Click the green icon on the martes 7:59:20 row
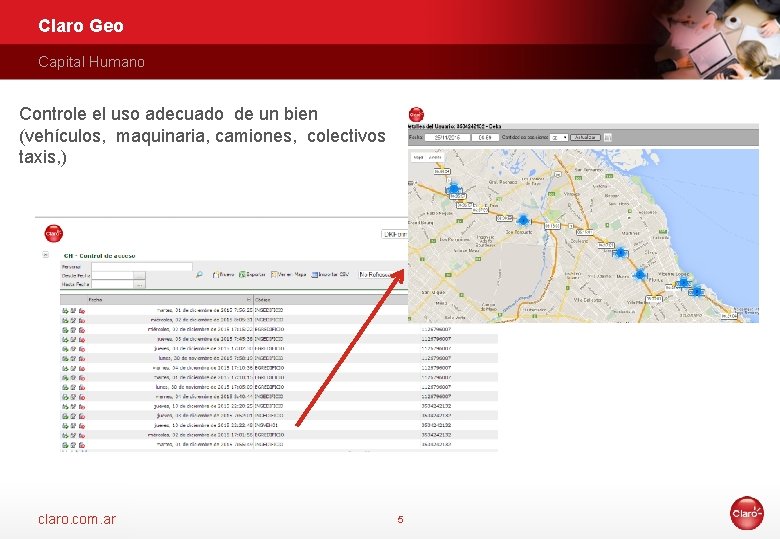Screen dimensions: 780x539 (x=65, y=310)
